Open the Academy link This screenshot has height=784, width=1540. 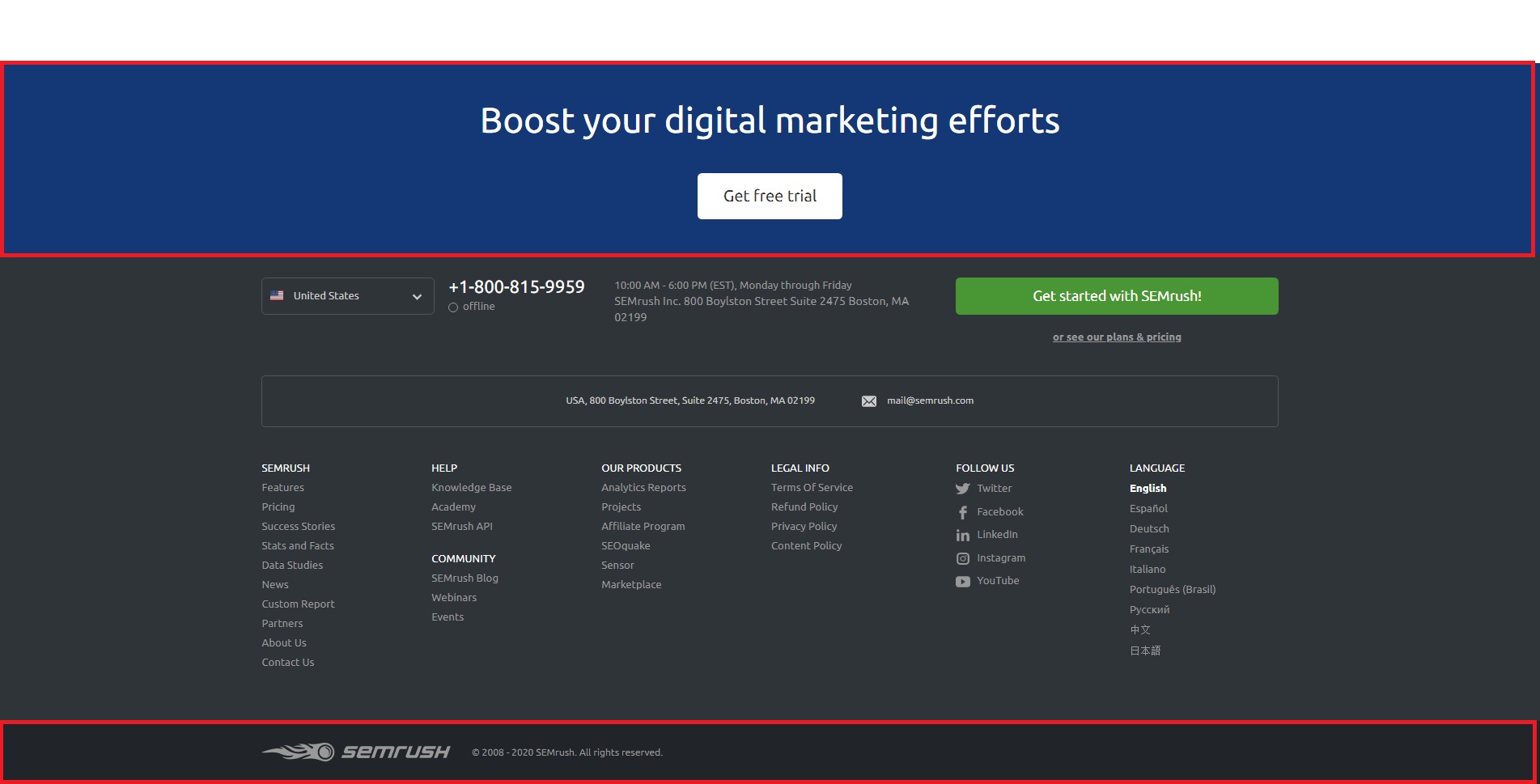click(453, 507)
